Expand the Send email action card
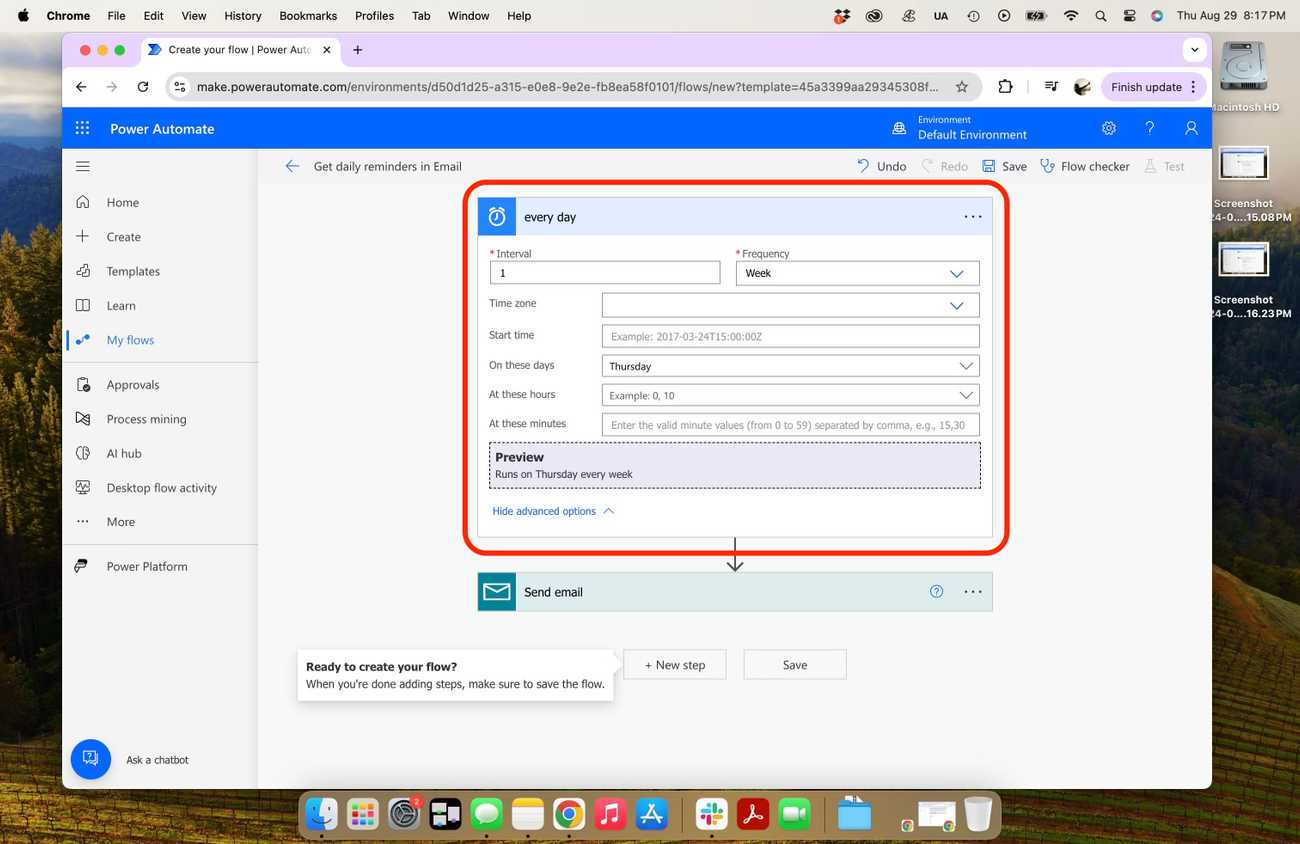Image resolution: width=1300 pixels, height=844 pixels. point(735,592)
